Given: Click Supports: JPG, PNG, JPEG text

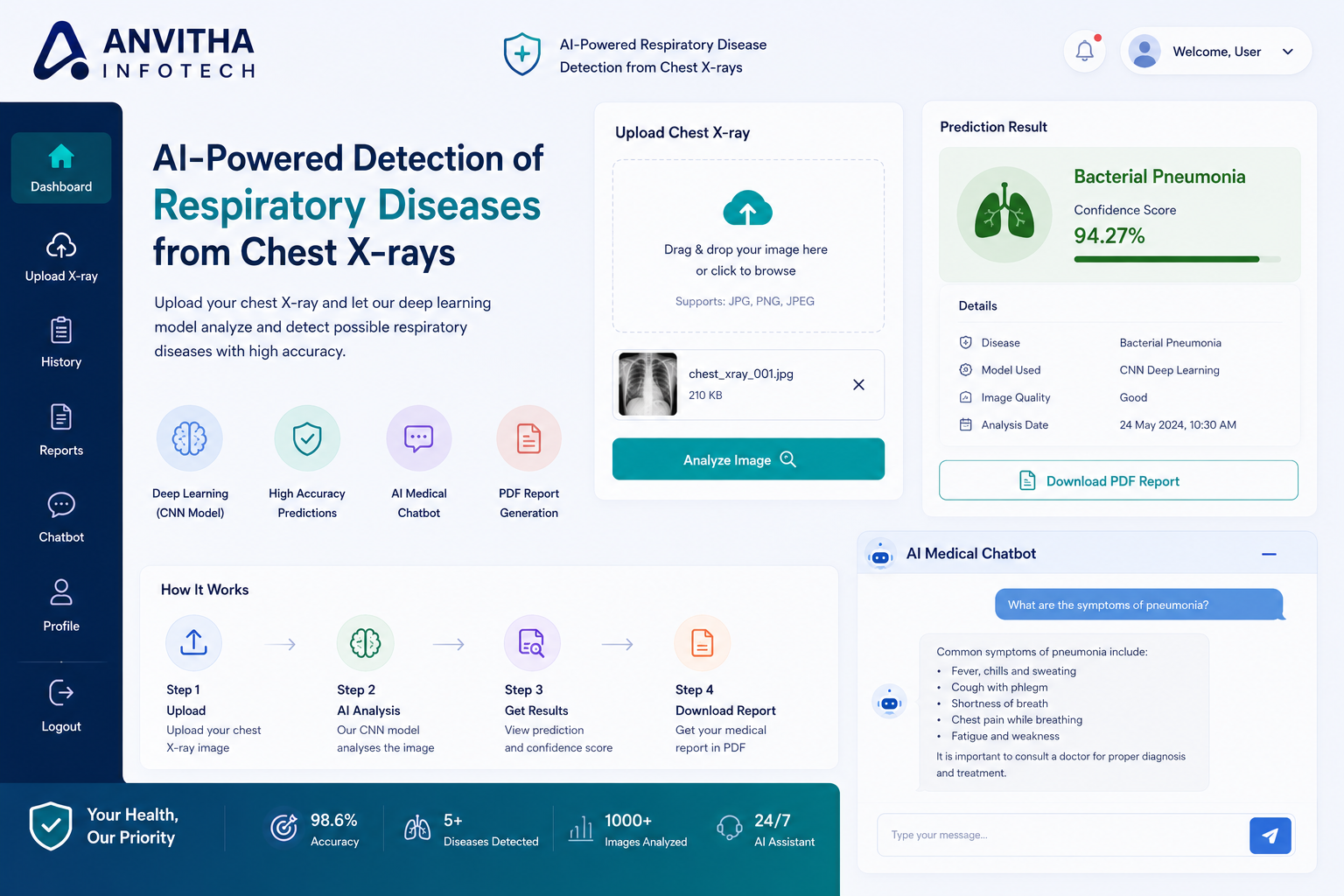Looking at the screenshot, I should [x=745, y=301].
